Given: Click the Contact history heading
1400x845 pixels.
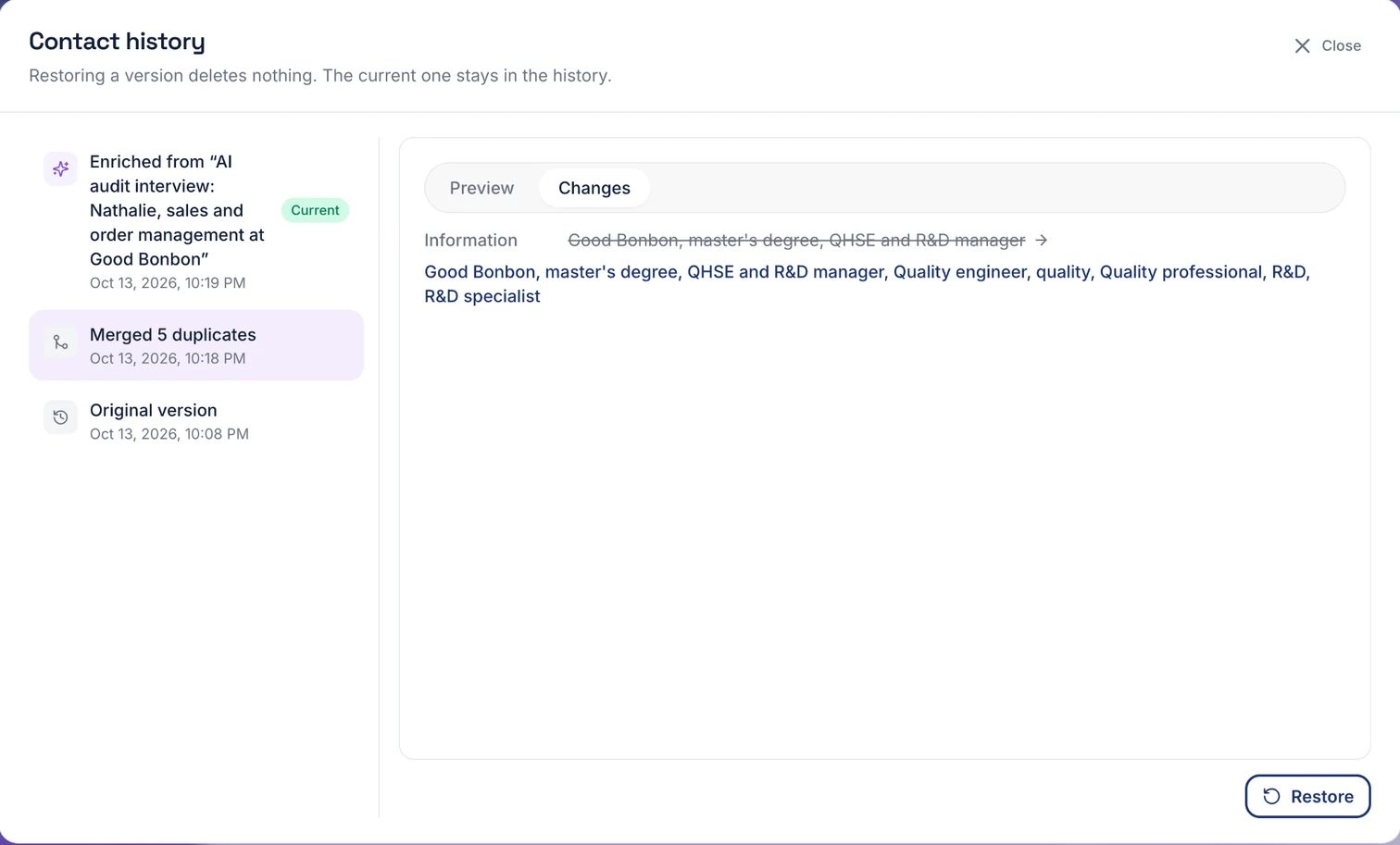Looking at the screenshot, I should point(117,41).
